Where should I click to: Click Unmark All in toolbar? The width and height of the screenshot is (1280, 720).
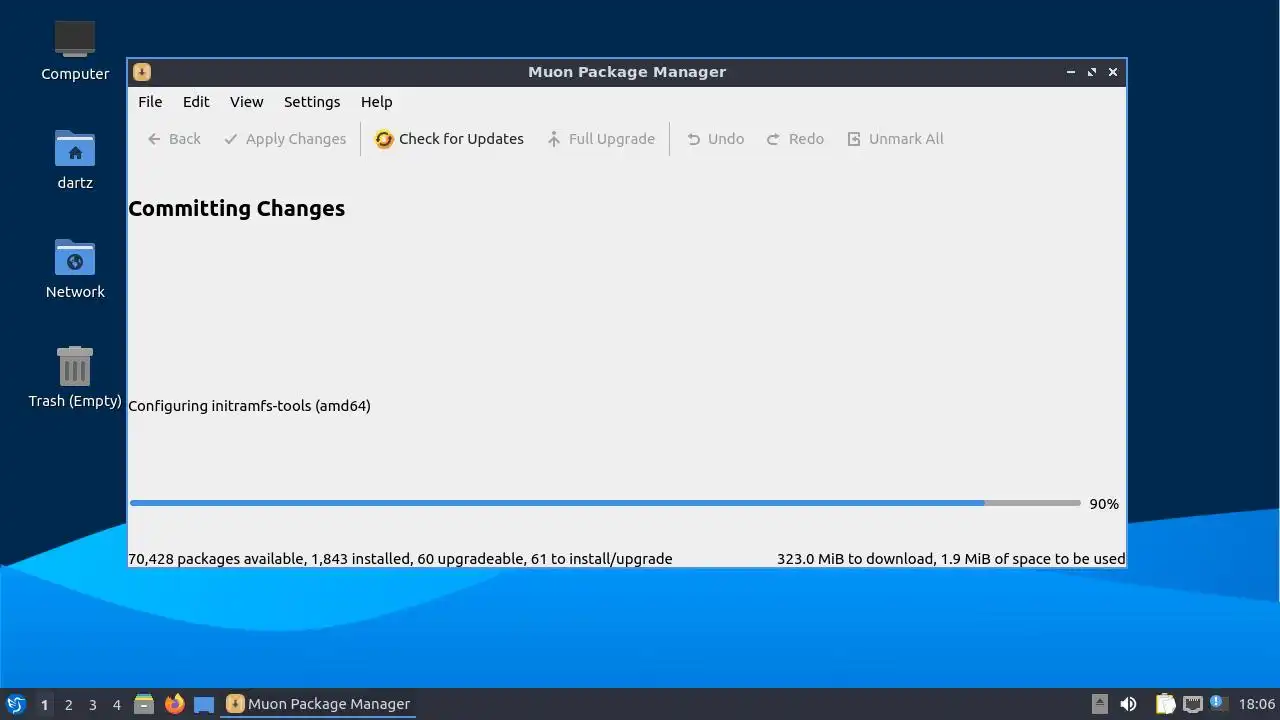point(895,139)
